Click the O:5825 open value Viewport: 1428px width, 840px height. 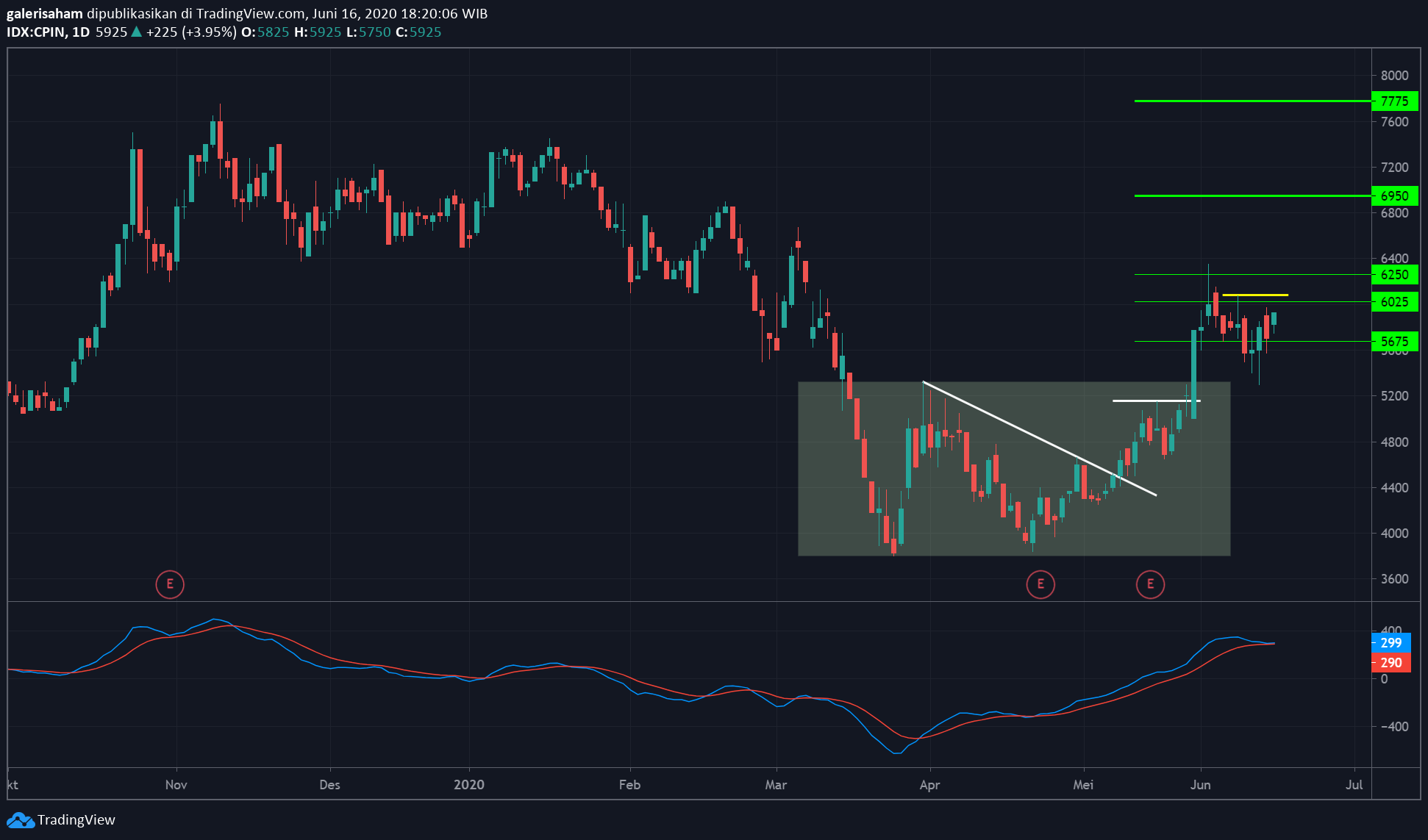(x=265, y=32)
